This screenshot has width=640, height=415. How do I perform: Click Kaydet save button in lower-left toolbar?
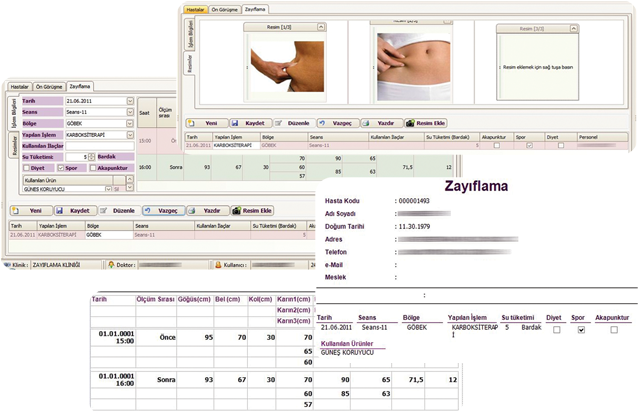point(75,211)
